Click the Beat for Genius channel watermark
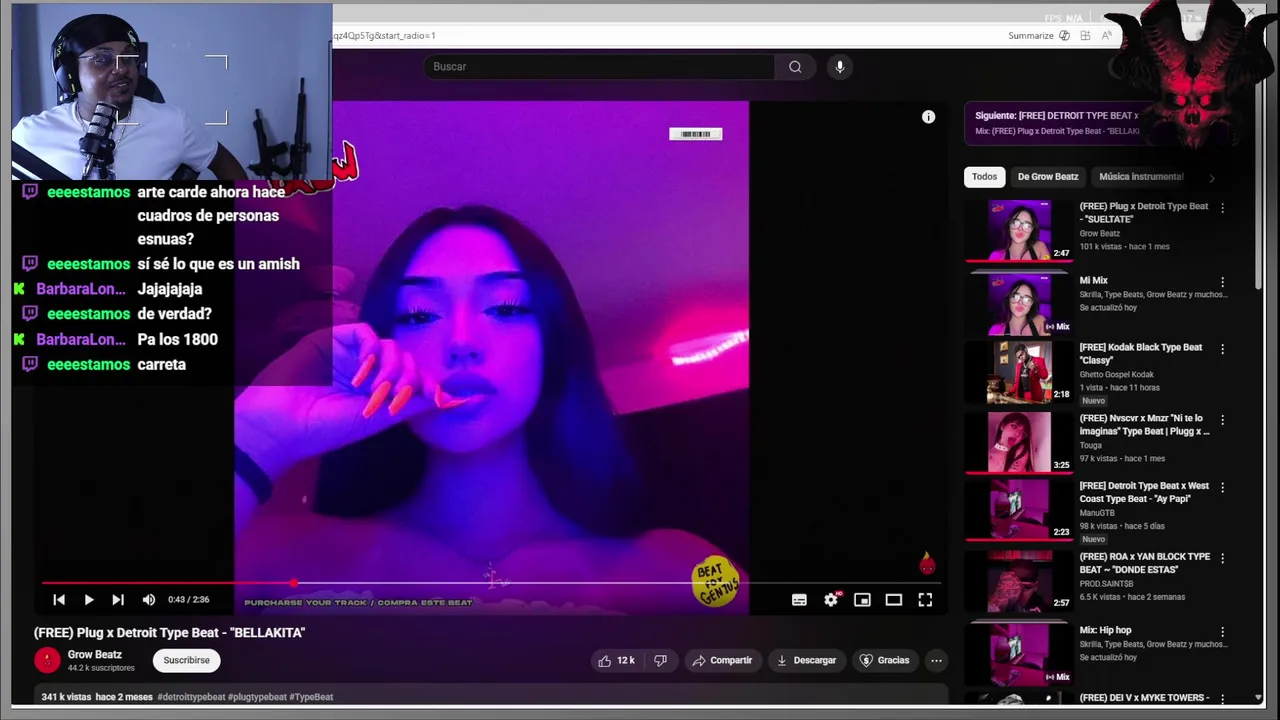 (x=716, y=581)
